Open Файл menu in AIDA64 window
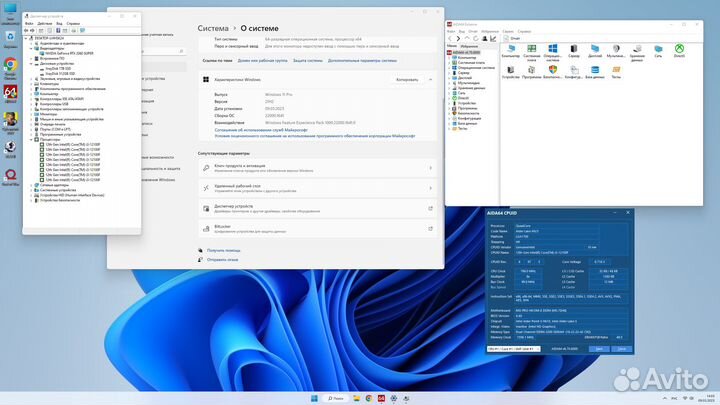The width and height of the screenshot is (720, 405). pyautogui.click(x=450, y=31)
